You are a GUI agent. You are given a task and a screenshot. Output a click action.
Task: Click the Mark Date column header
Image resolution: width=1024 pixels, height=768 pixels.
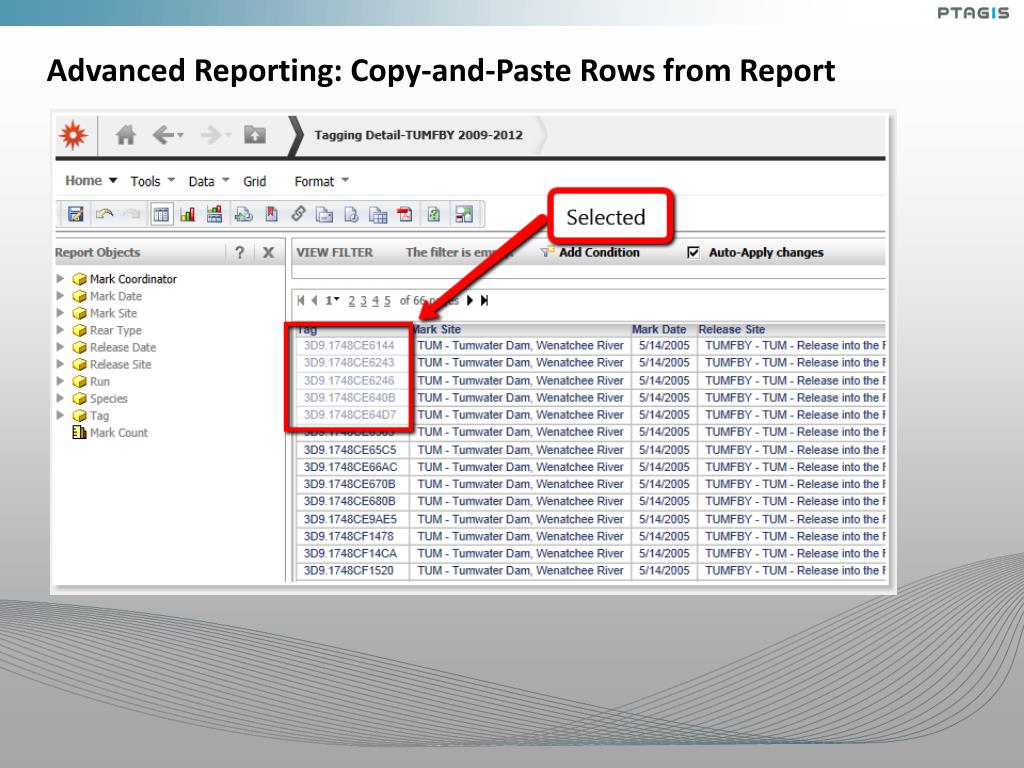pos(659,329)
